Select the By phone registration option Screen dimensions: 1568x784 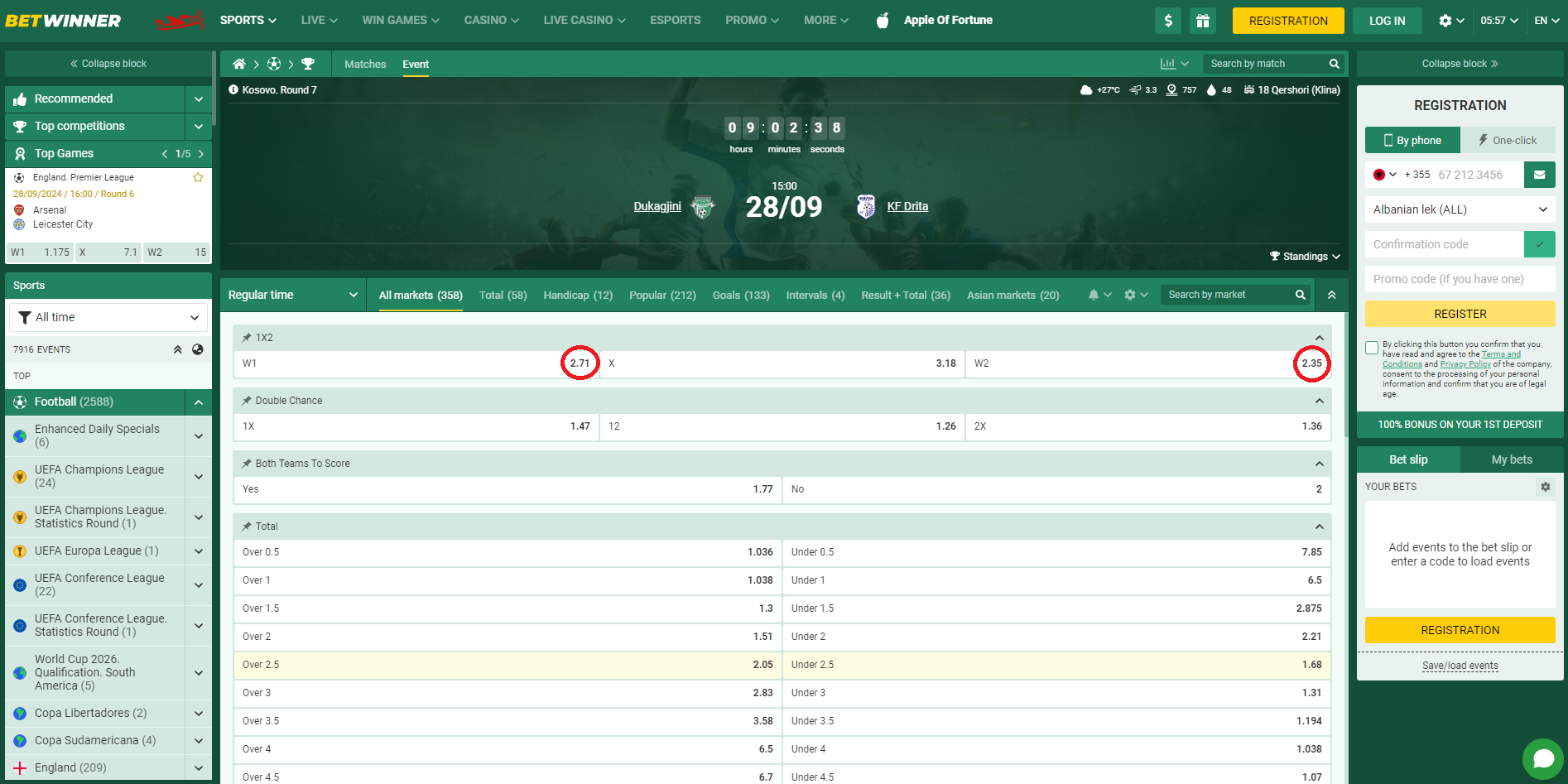pos(1412,140)
